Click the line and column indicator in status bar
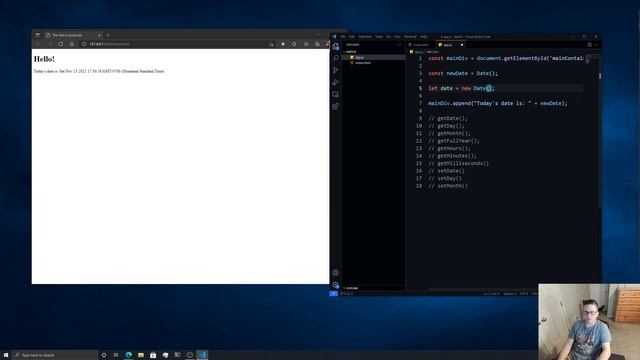The image size is (640, 360). [491, 293]
